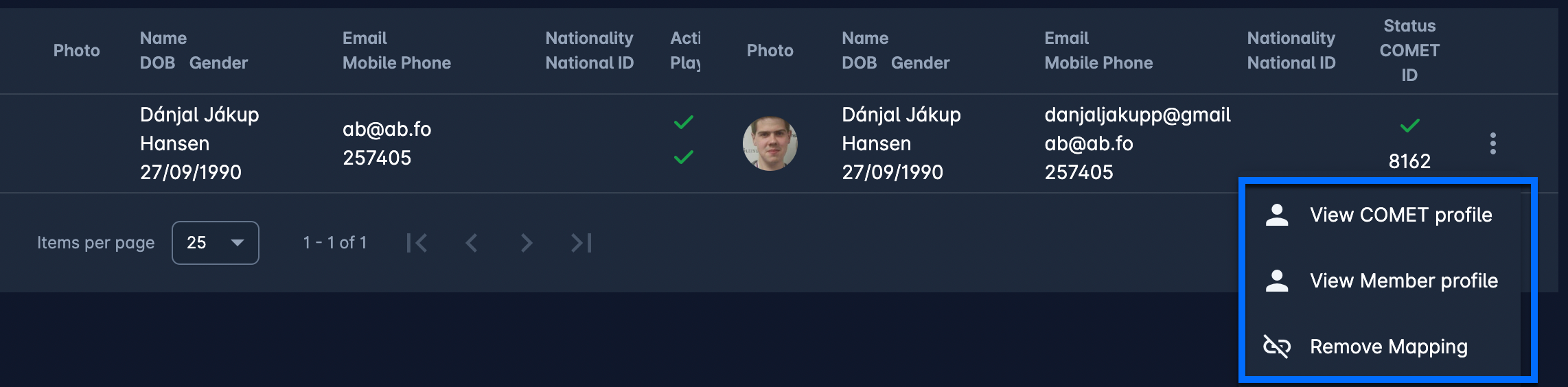The height and width of the screenshot is (387, 1568).
Task: Click the danjaljakupp@gmail email text
Action: (x=1137, y=115)
